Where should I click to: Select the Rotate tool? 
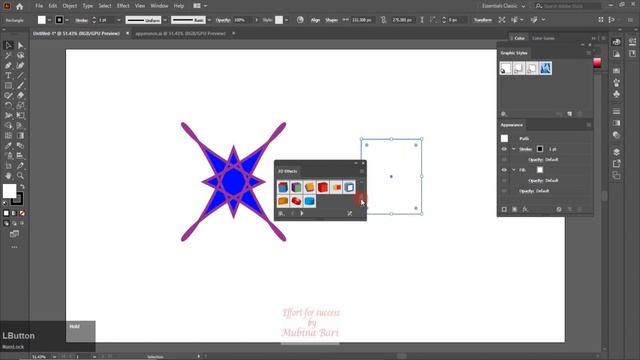8,106
